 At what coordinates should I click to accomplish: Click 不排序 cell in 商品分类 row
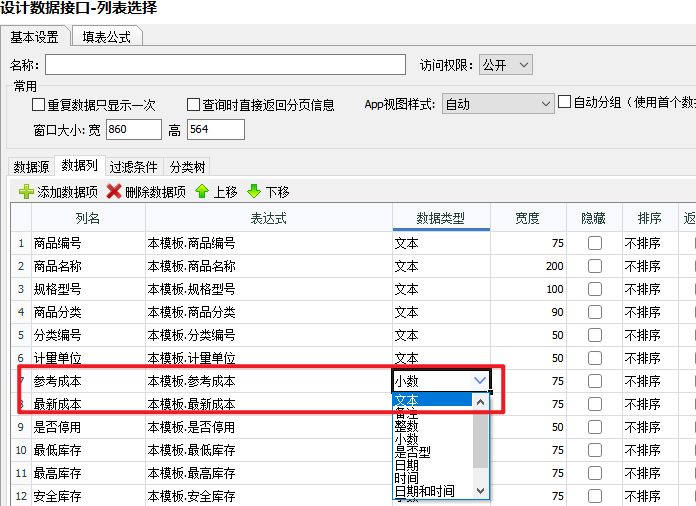[649, 312]
